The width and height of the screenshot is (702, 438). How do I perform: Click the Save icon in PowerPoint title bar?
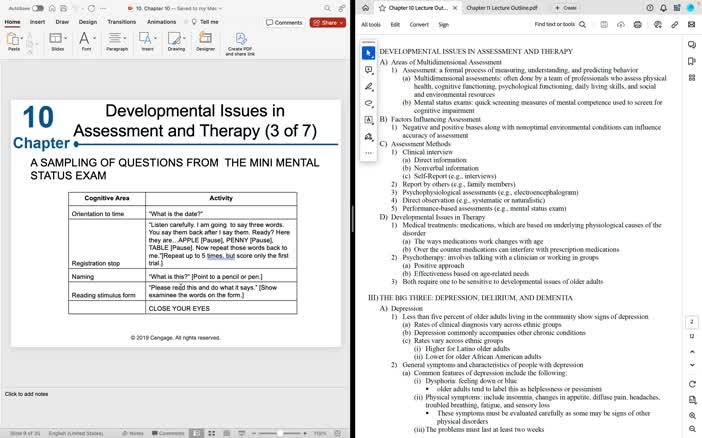64,9
